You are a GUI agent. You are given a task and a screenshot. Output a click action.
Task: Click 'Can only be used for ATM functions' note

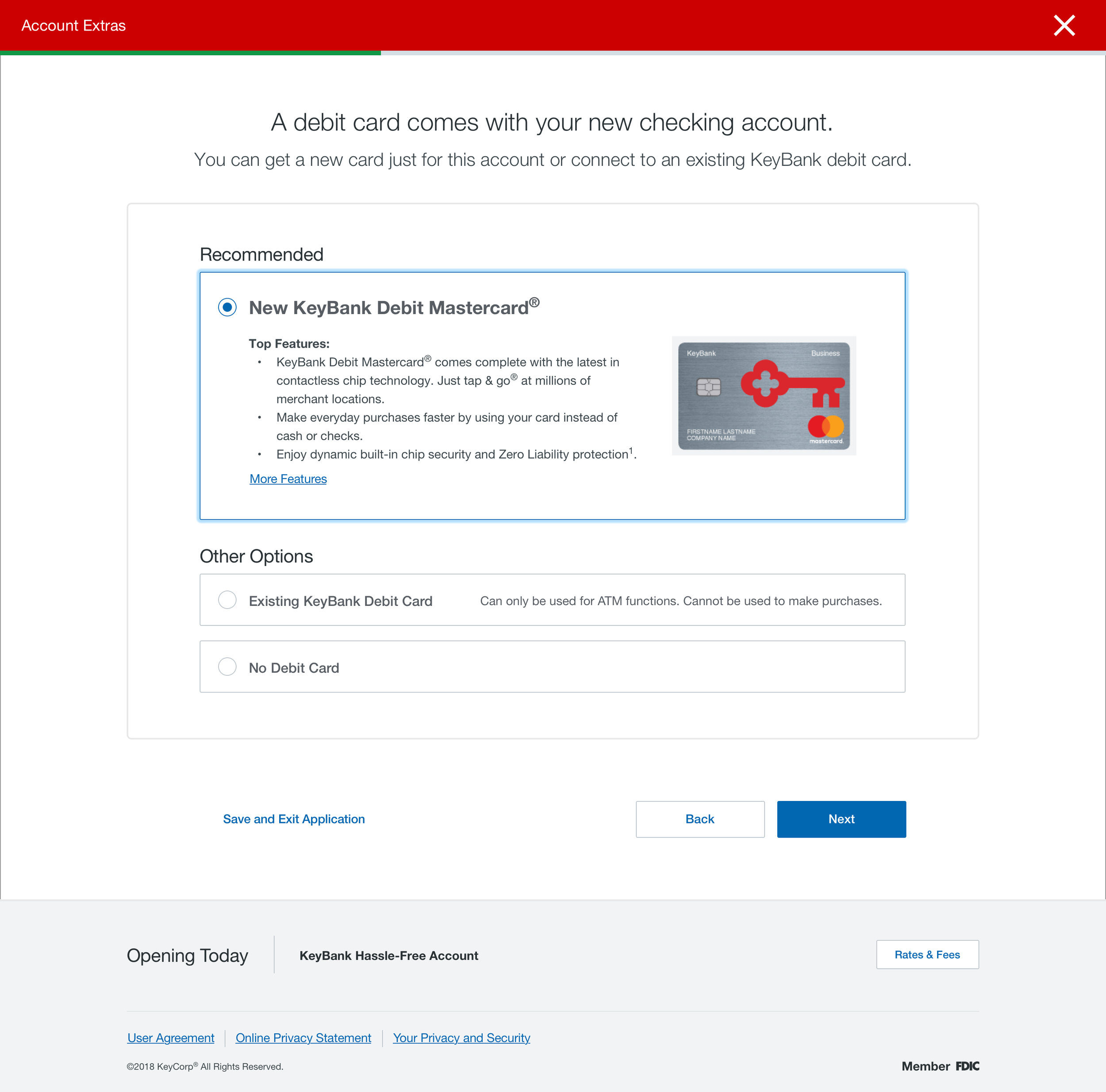681,601
